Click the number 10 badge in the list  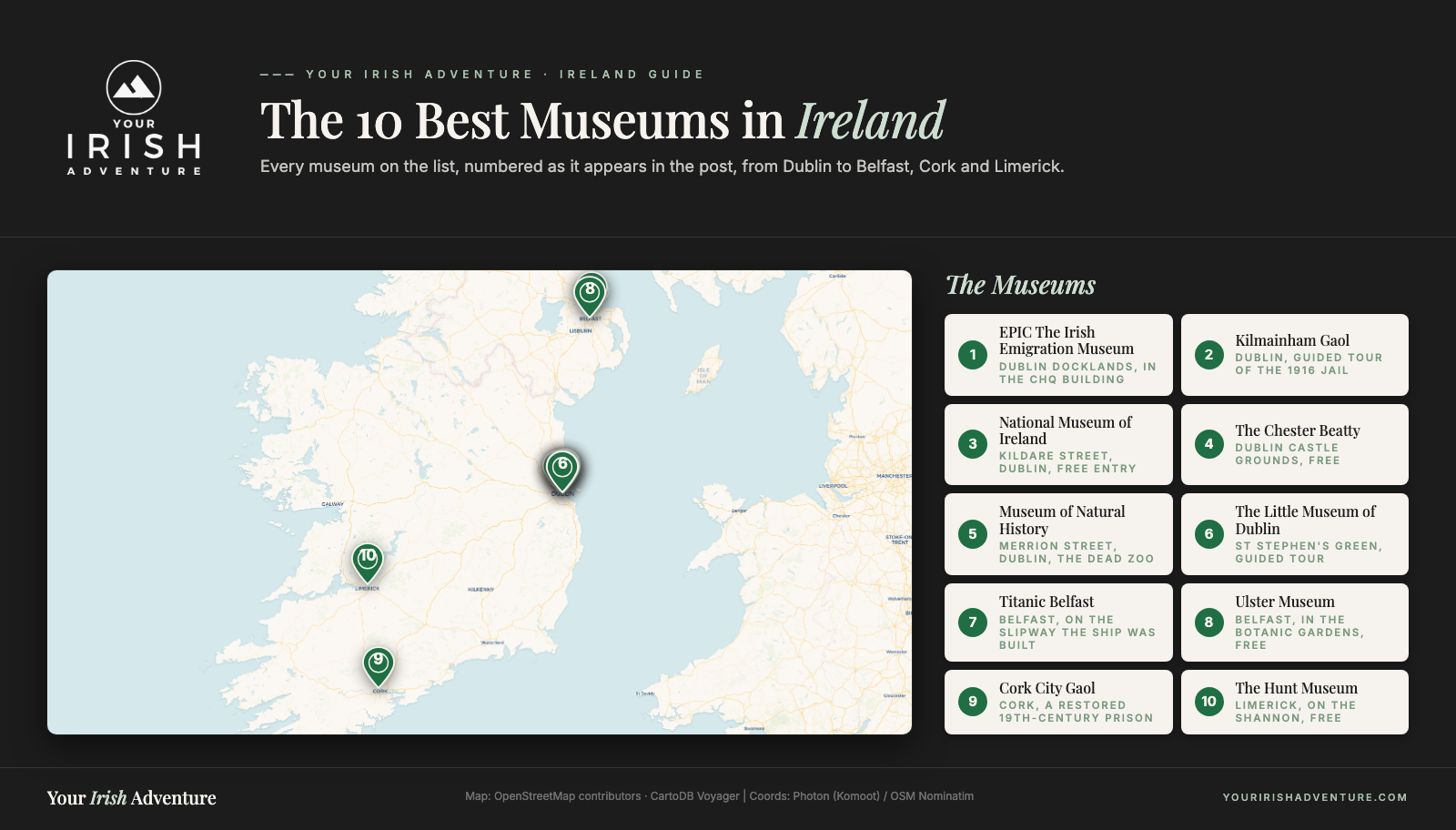point(1208,702)
